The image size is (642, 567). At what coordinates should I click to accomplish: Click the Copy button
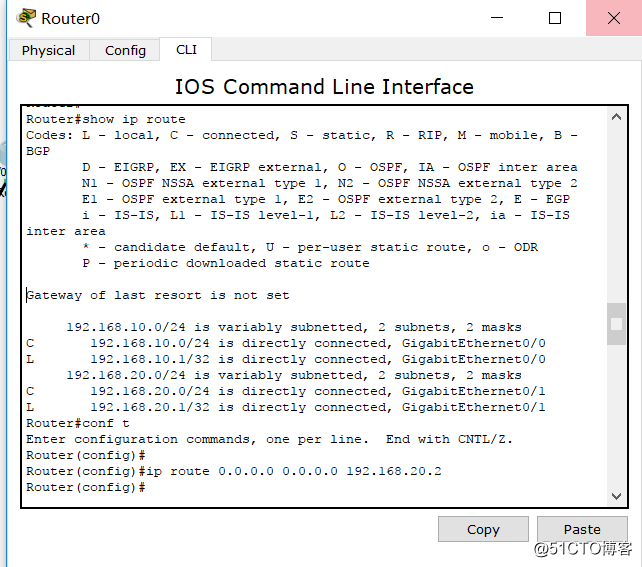483,529
